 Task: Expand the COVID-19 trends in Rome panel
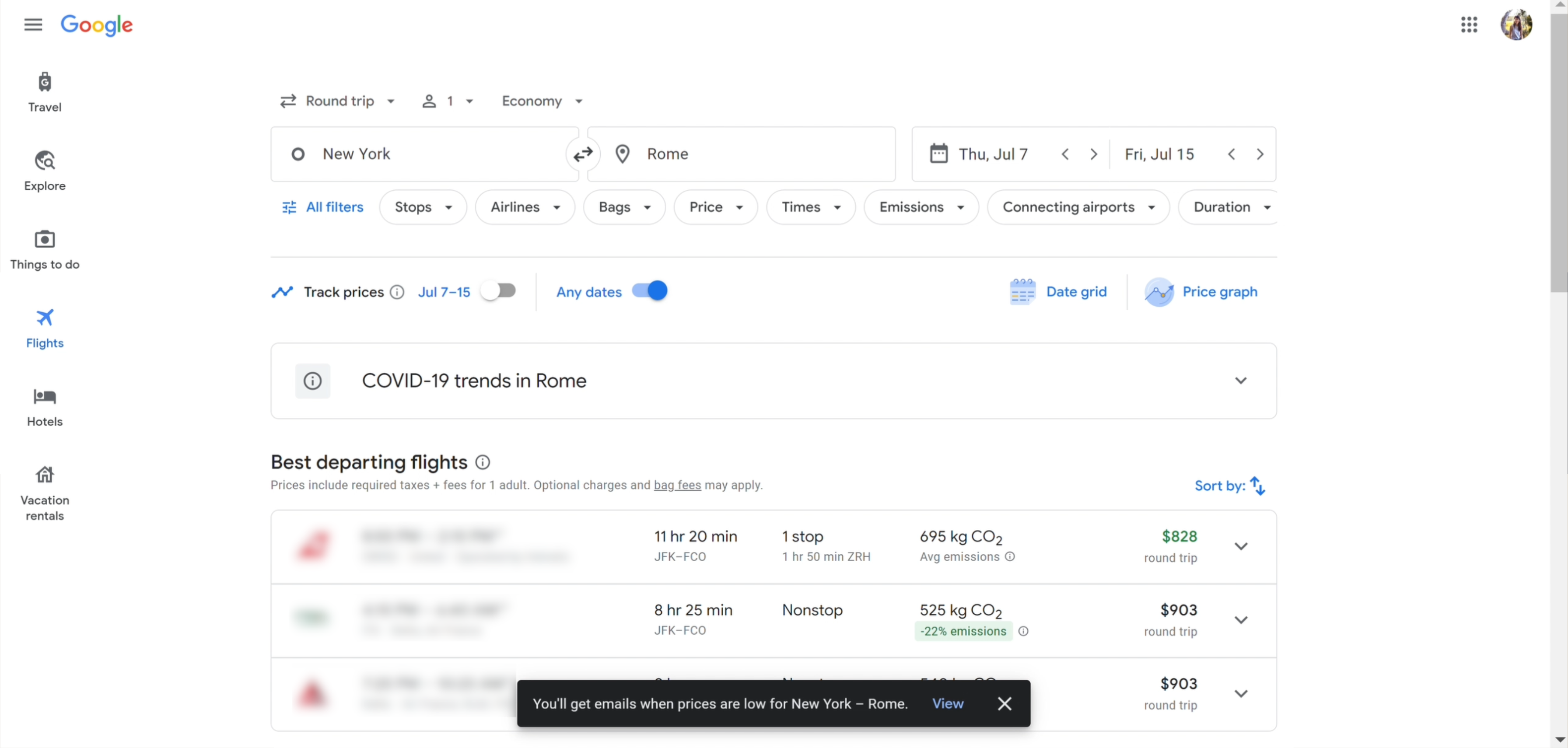(1240, 381)
